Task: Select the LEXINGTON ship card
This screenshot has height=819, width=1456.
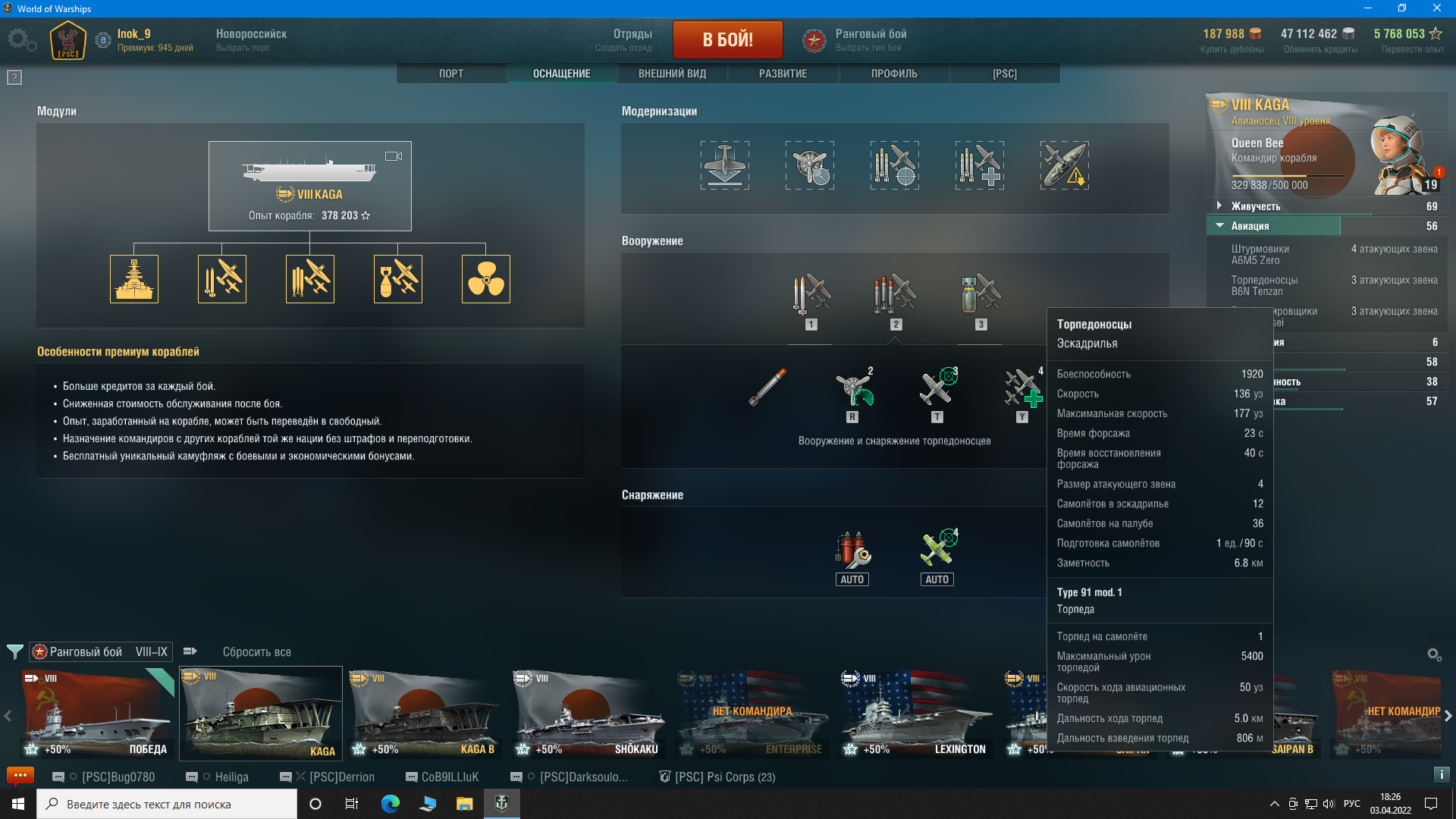Action: pos(915,713)
